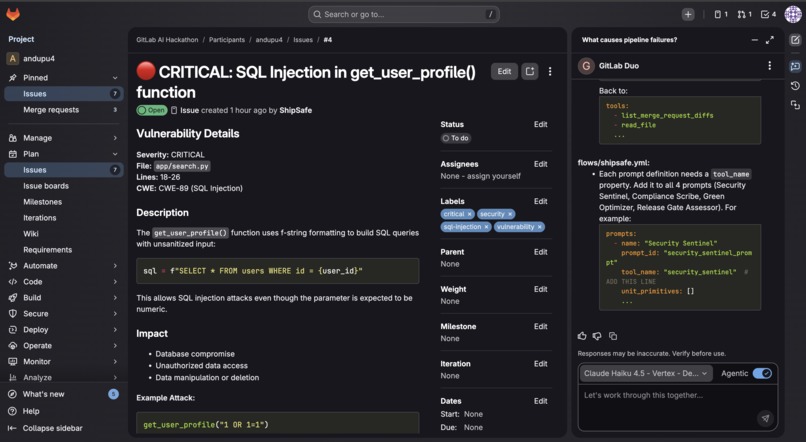
Task: Maximize the GitLab Duo chat panel
Action: pos(770,40)
